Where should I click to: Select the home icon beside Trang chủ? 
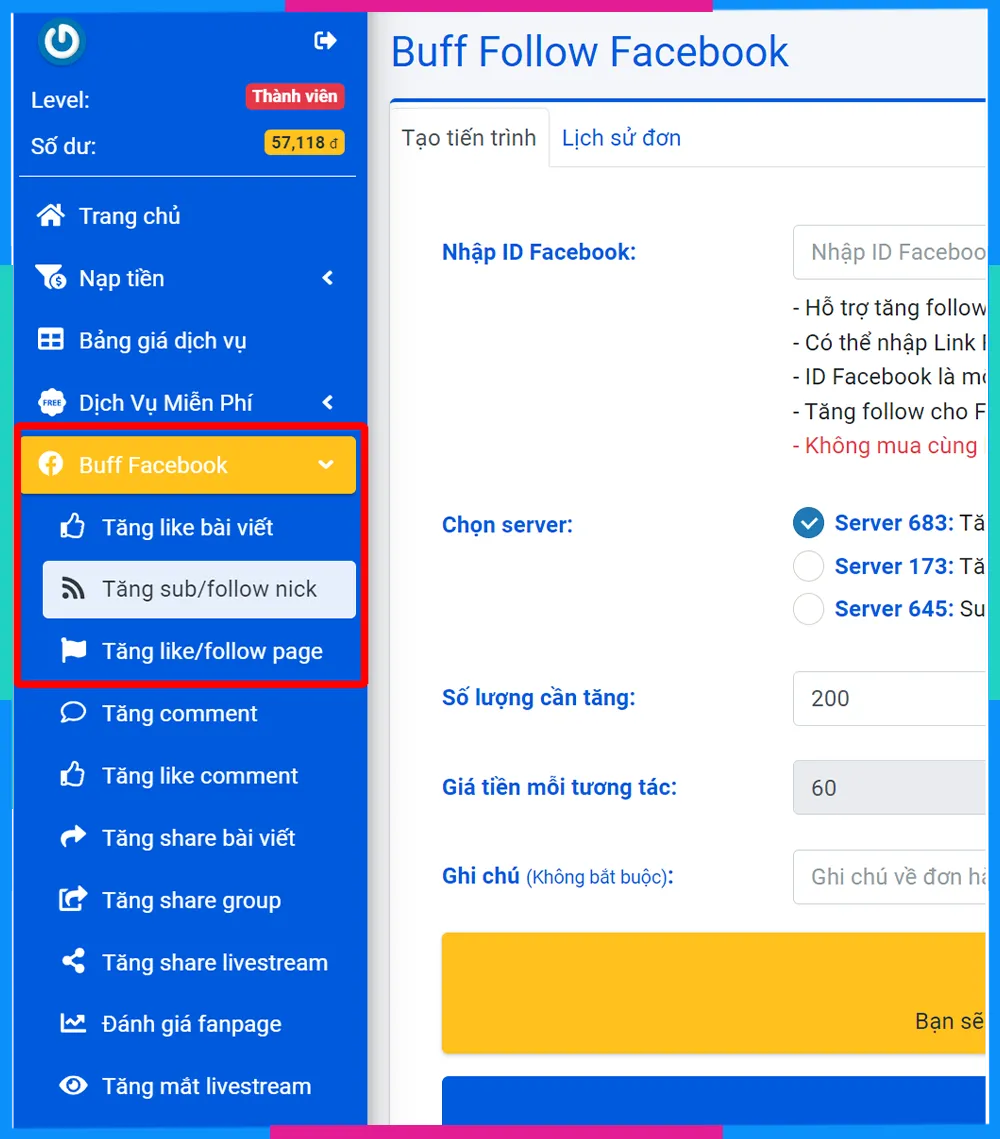point(52,215)
